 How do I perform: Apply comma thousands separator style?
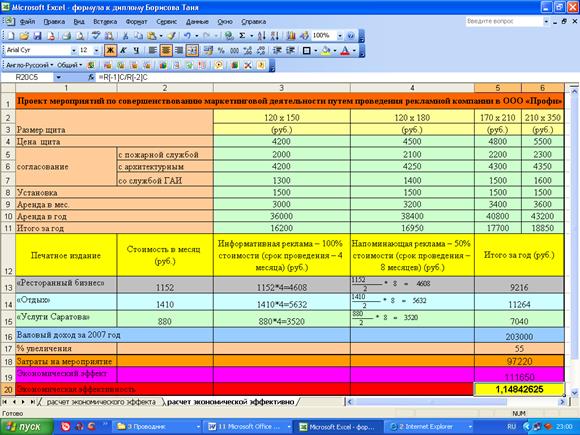pos(235,50)
